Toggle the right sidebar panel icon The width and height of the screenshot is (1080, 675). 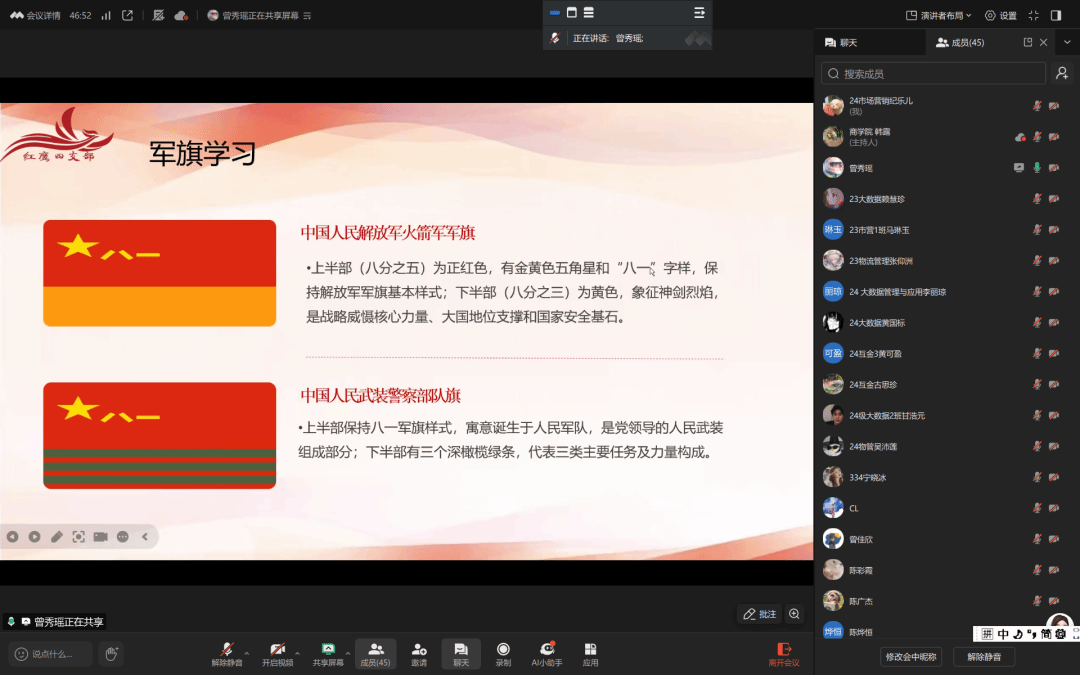(x=1056, y=15)
